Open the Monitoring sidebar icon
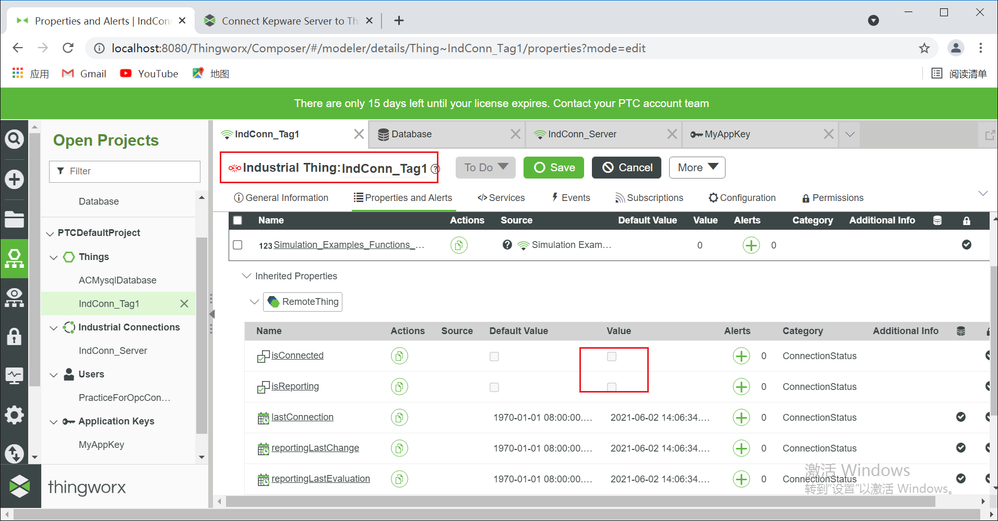Viewport: 998px width, 521px height. [14, 375]
